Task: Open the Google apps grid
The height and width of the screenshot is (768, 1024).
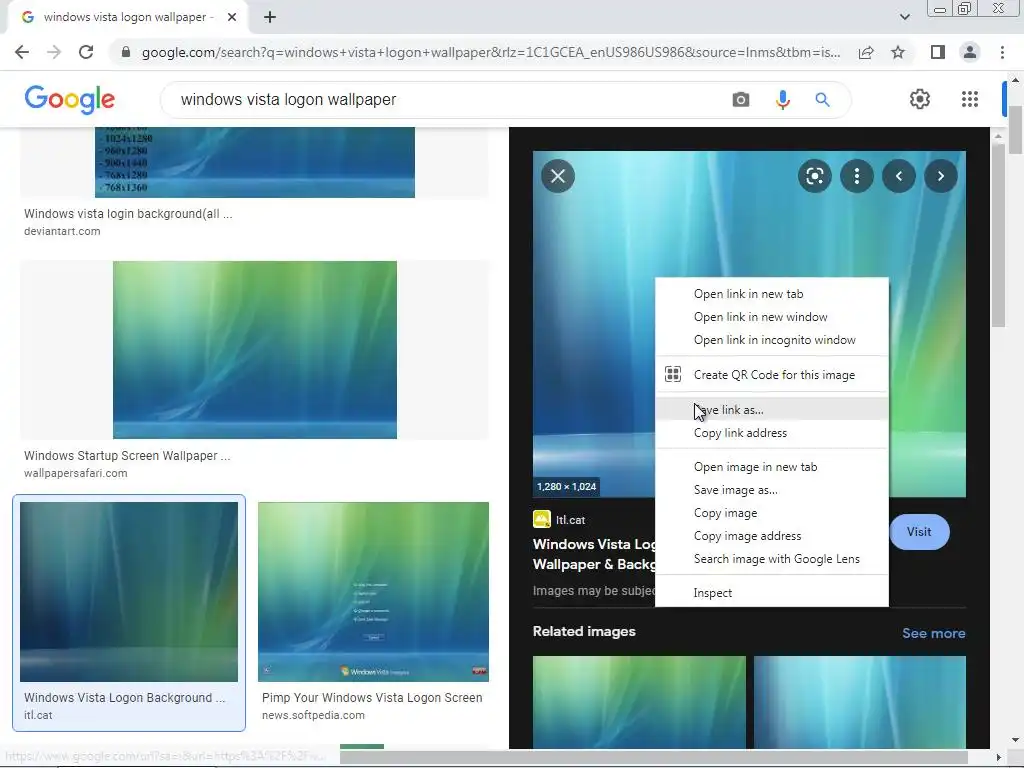Action: [970, 99]
